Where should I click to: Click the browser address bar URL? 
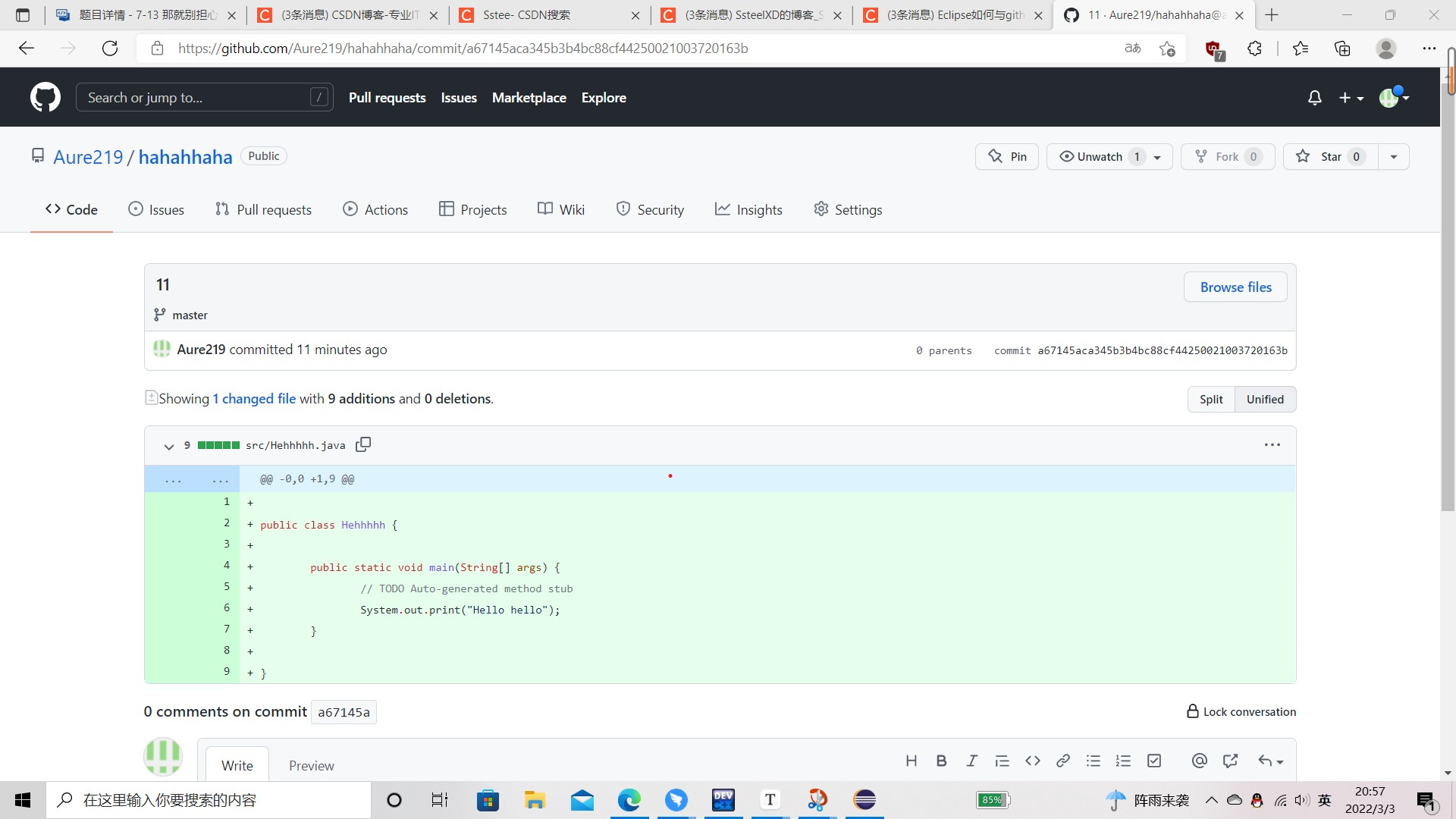[x=463, y=49]
